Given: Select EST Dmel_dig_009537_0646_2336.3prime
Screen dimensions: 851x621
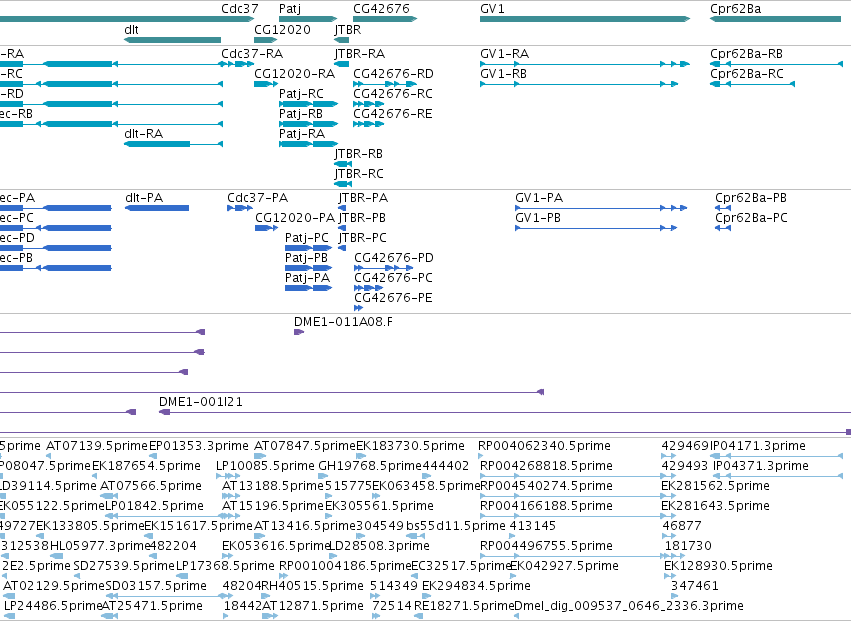Looking at the screenshot, I should pos(628,606).
